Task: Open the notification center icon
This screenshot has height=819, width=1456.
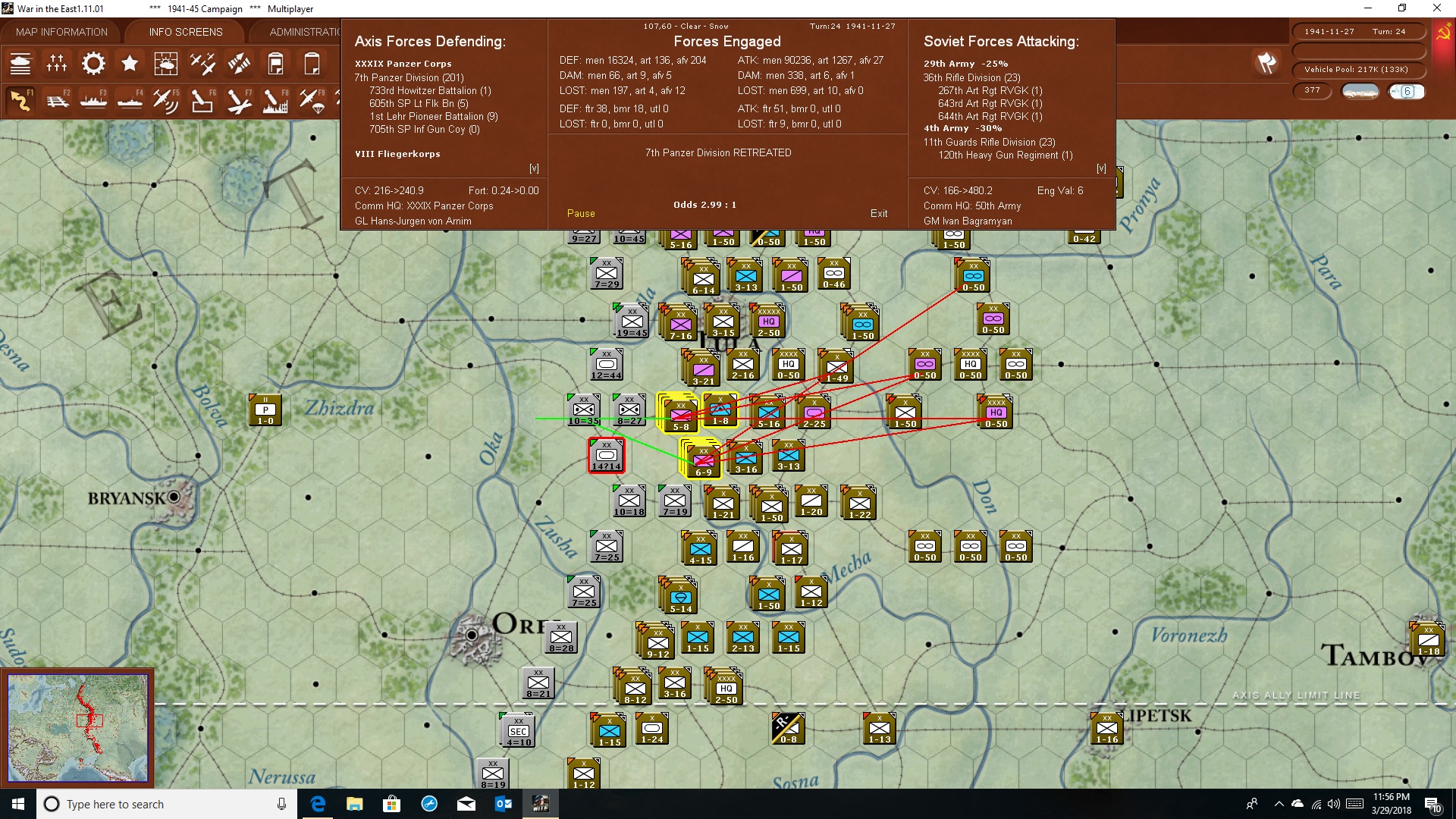Action: coord(1432,805)
